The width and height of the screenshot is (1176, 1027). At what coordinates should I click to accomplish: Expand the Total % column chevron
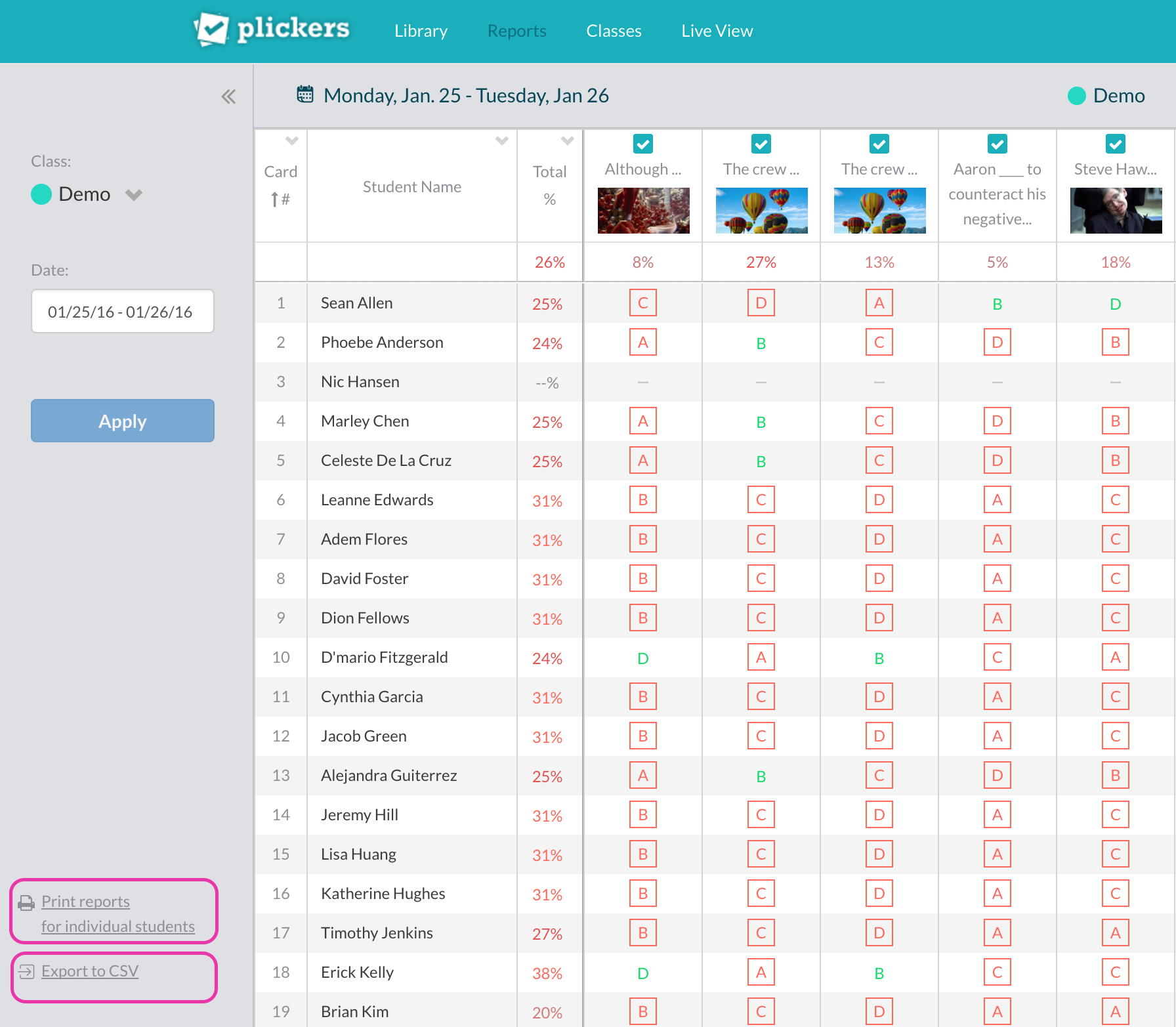coord(568,141)
